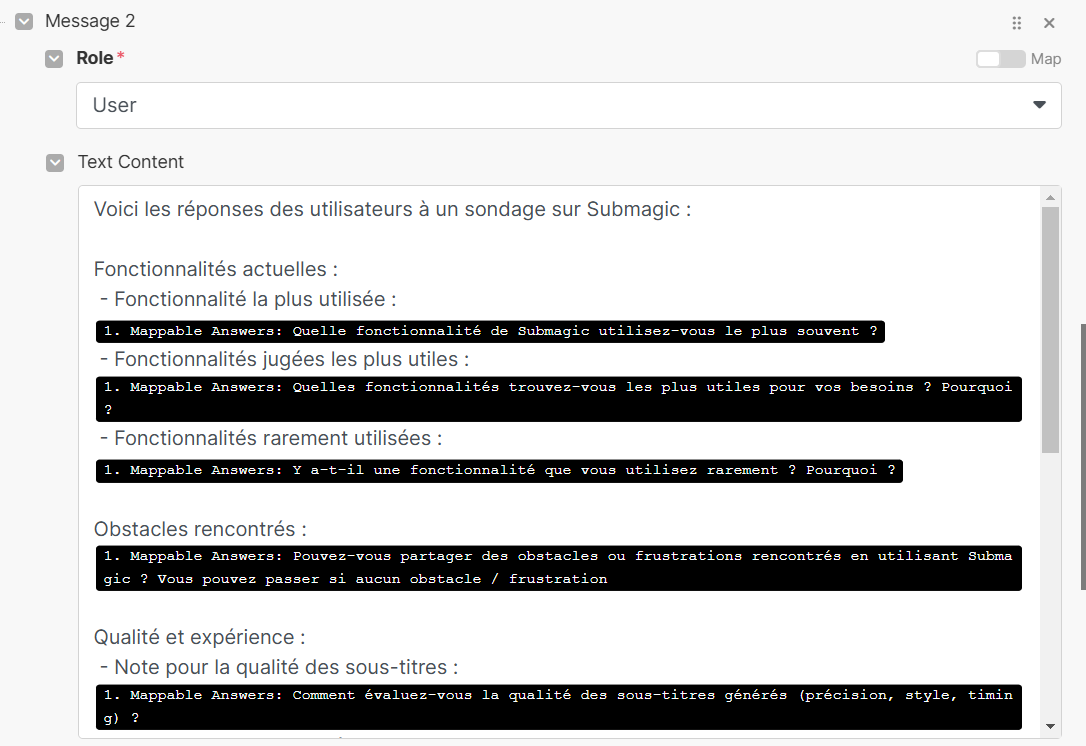The height and width of the screenshot is (746, 1086).
Task: Select the 'utilisez rarement' mapped pill
Action: click(x=499, y=471)
